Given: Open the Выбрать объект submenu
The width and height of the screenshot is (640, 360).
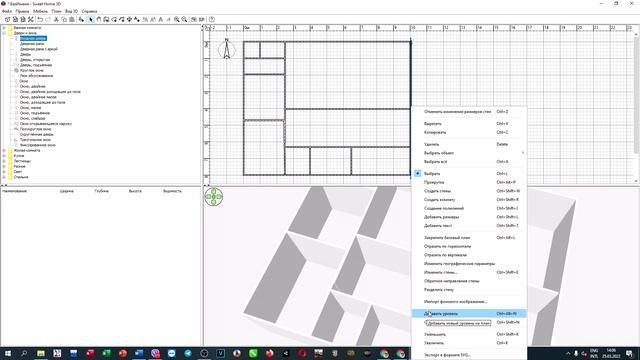Looking at the screenshot, I should [x=469, y=153].
